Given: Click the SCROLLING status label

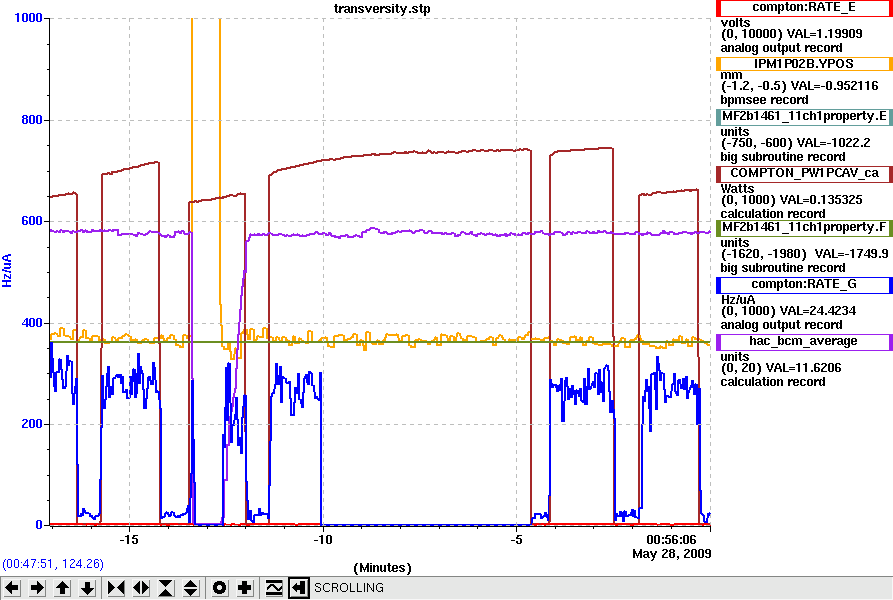Looking at the screenshot, I should (349, 587).
